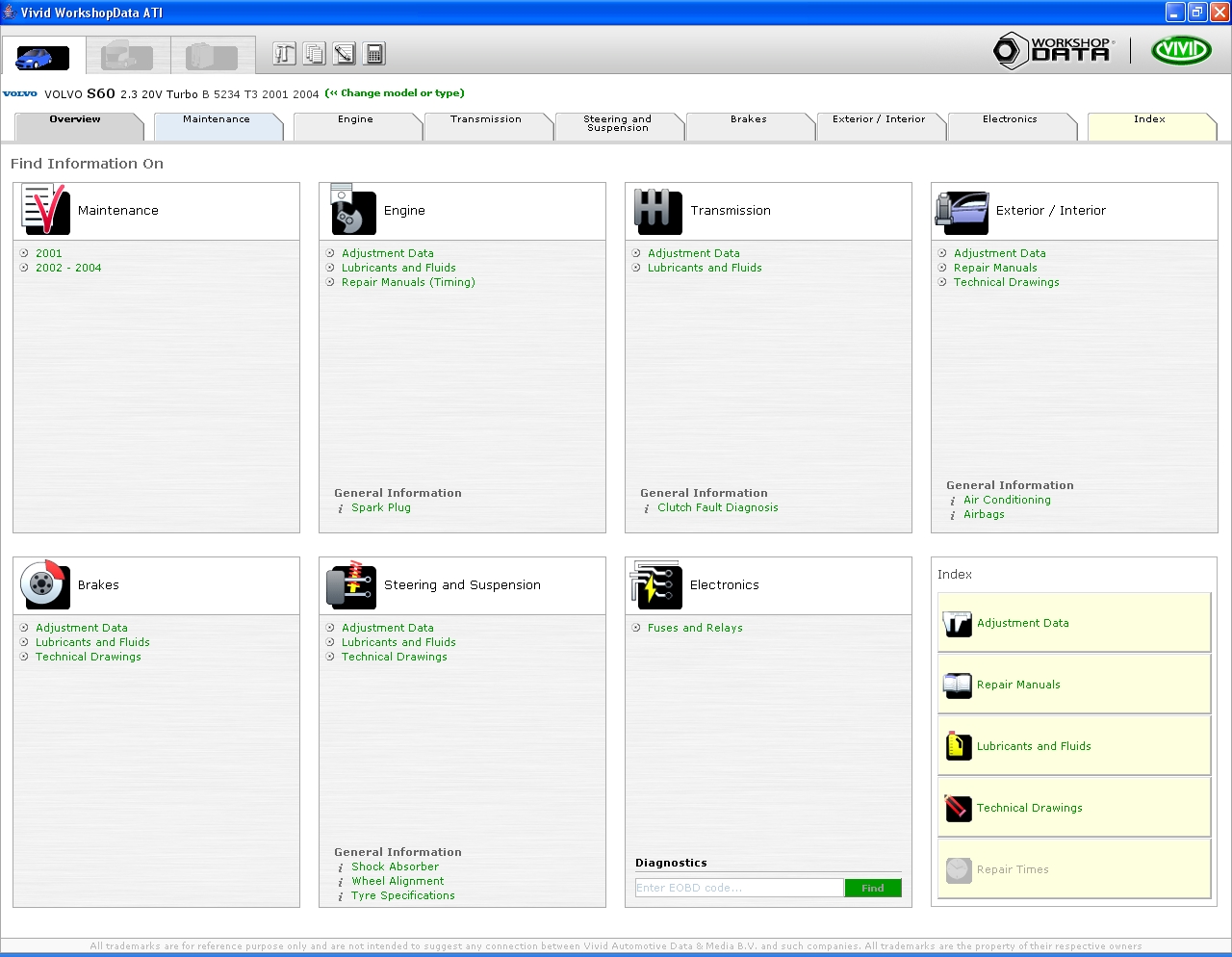Click the Steering and Suspension panel heading
Image resolution: width=1232 pixels, height=957 pixels.
coord(462,584)
